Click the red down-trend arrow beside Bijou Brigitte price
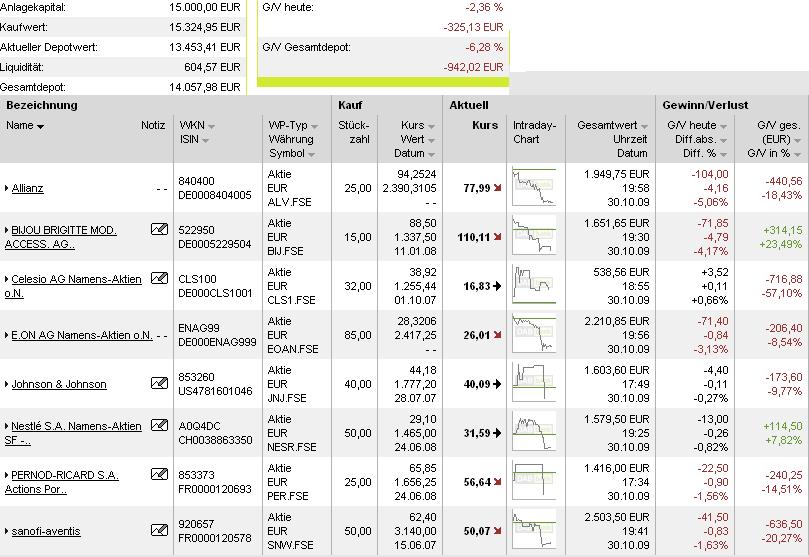The image size is (809, 557). click(497, 237)
